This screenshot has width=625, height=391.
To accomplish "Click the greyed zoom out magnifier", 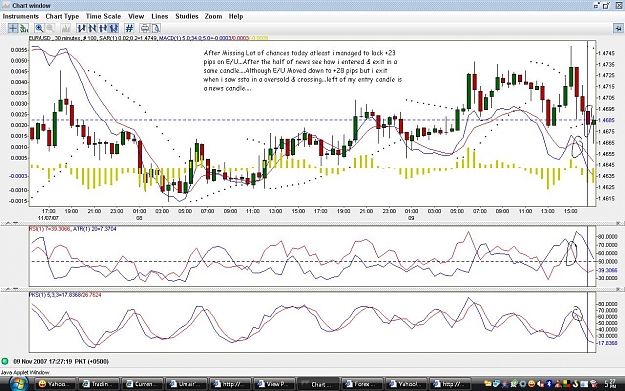I will click(50, 28).
